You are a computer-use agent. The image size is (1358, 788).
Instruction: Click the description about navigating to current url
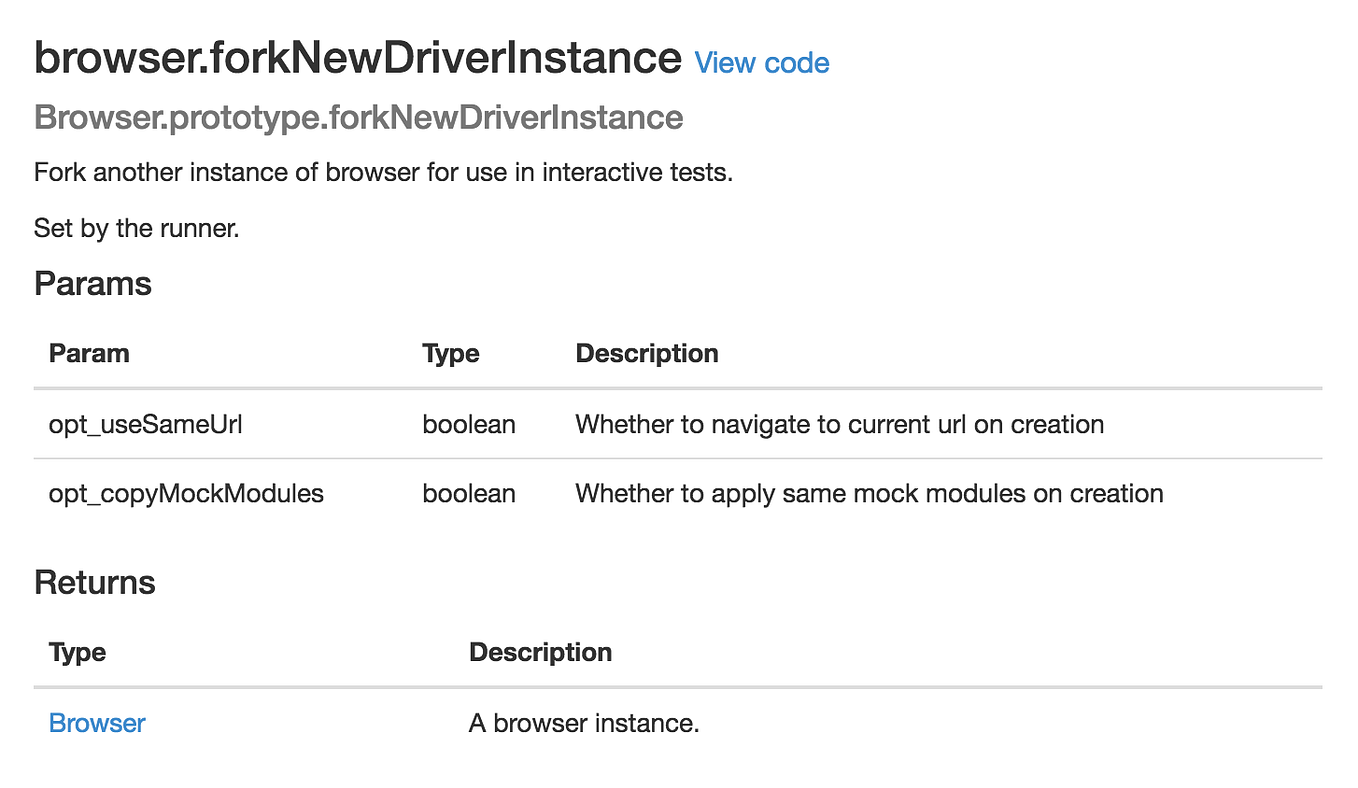pyautogui.click(x=839, y=424)
